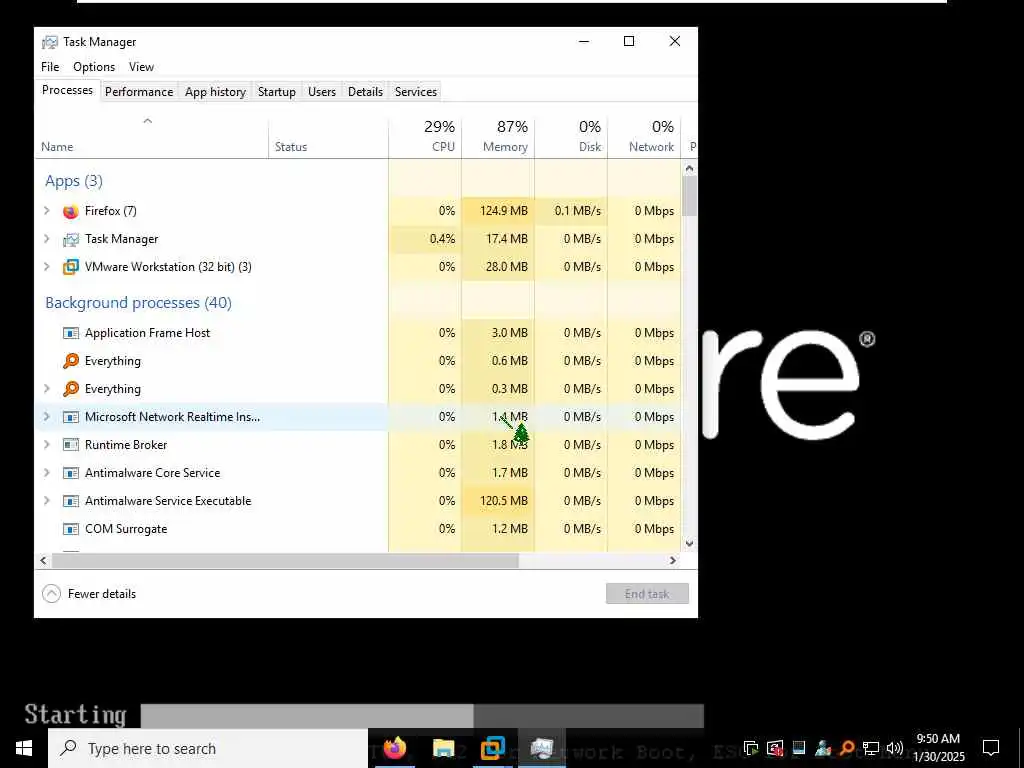Click the Application Frame Host process icon
Image resolution: width=1024 pixels, height=768 pixels.
click(x=71, y=333)
